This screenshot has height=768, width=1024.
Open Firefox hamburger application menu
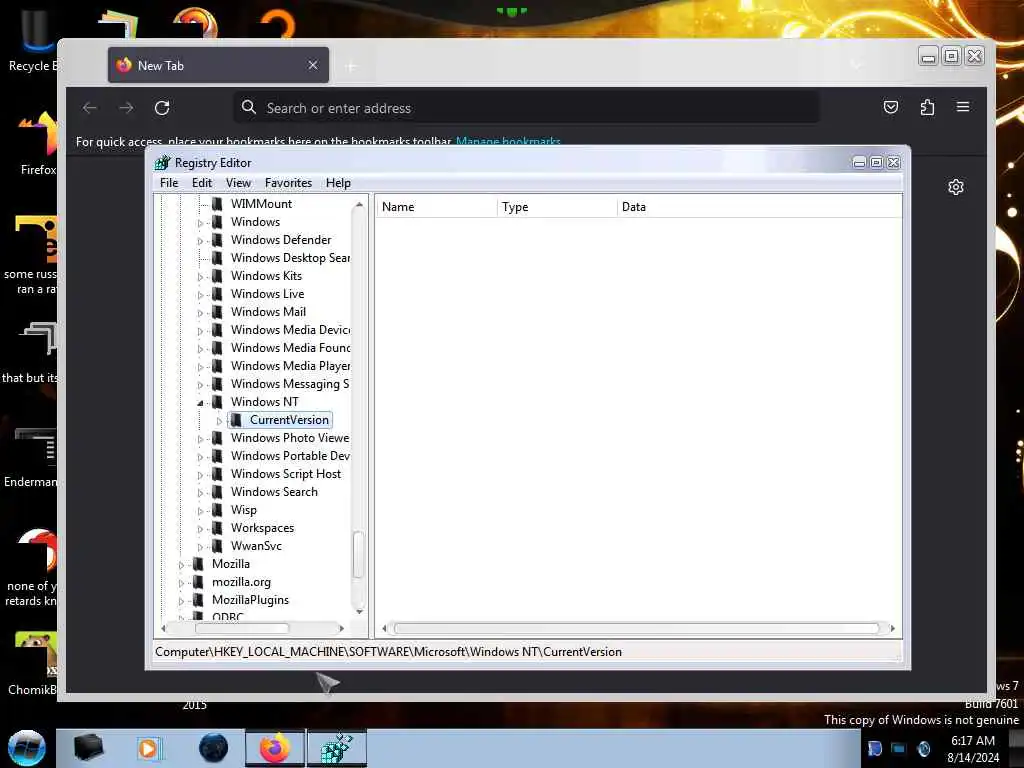pyautogui.click(x=963, y=107)
